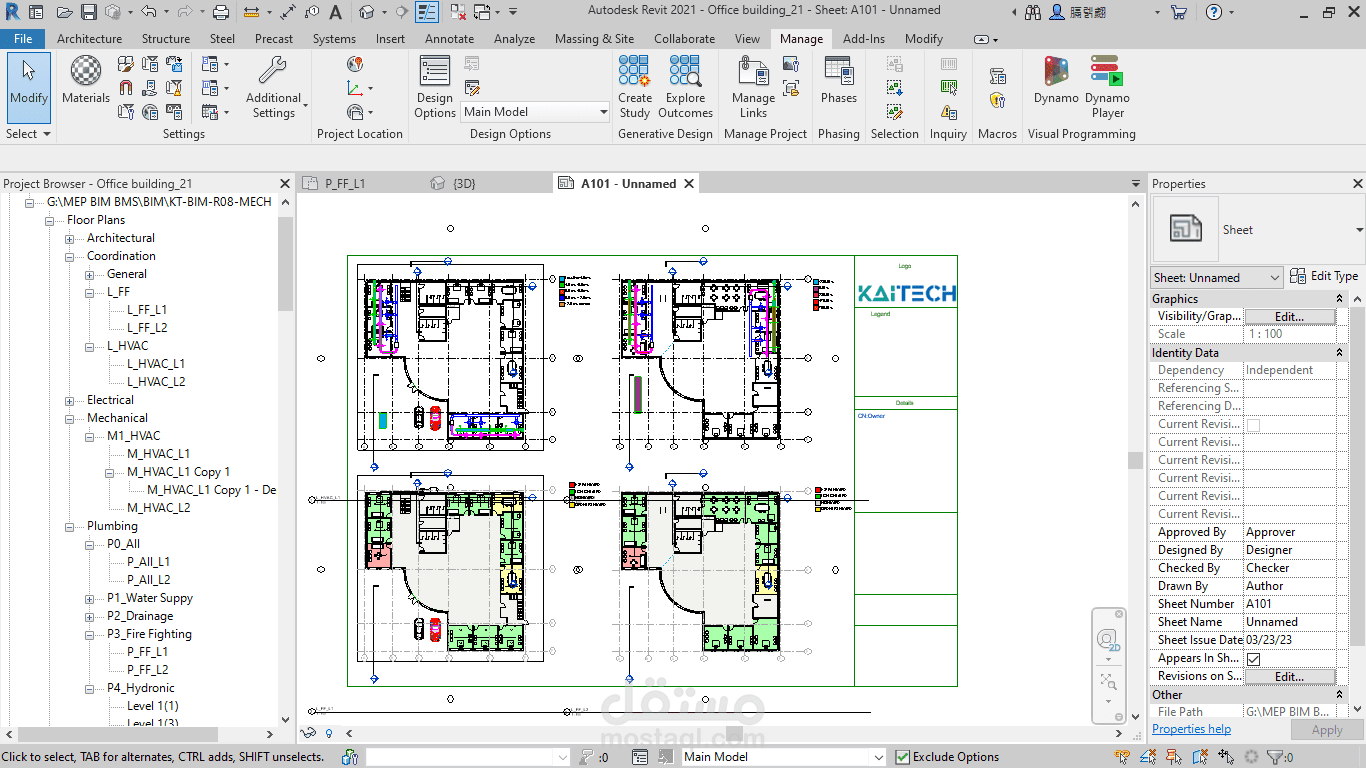Open the Annotate ribbon tab
Viewport: 1366px width, 768px height.
tap(449, 38)
